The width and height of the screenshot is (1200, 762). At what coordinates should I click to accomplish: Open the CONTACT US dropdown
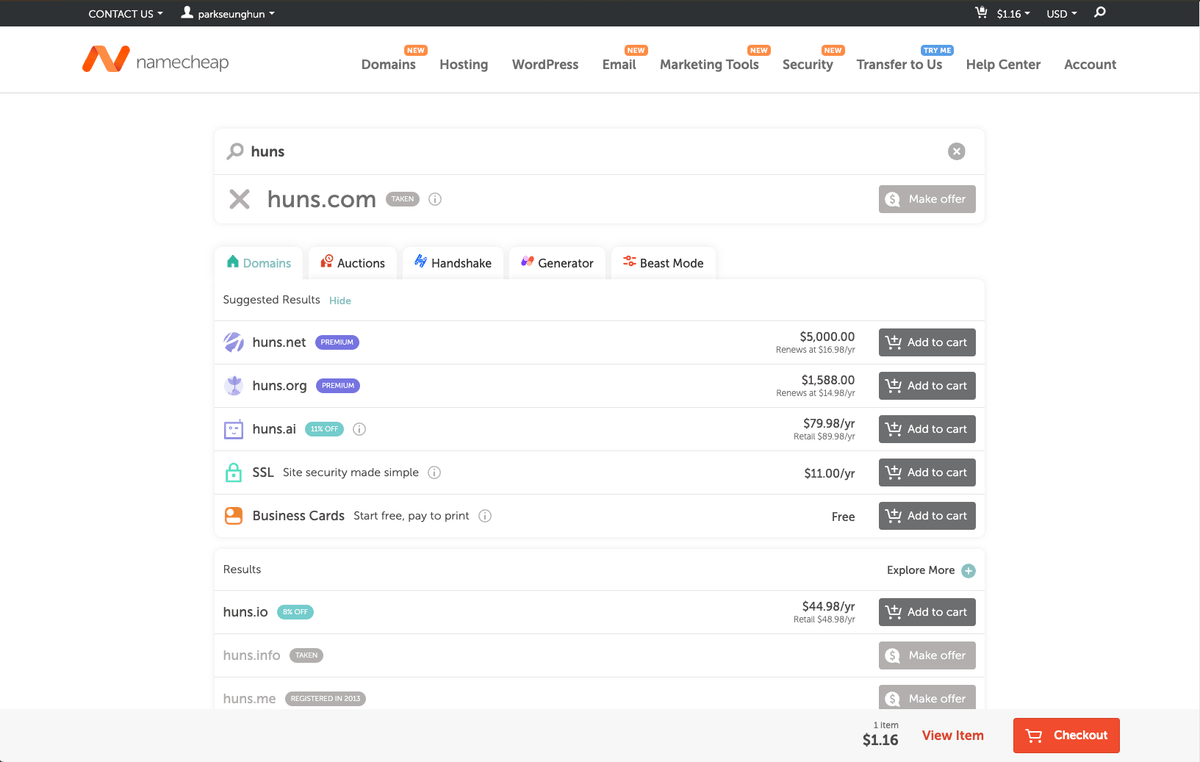tap(126, 14)
